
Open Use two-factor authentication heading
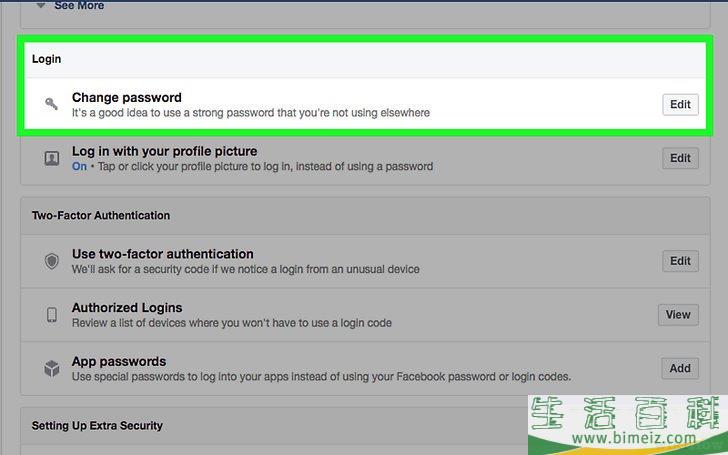click(x=162, y=254)
